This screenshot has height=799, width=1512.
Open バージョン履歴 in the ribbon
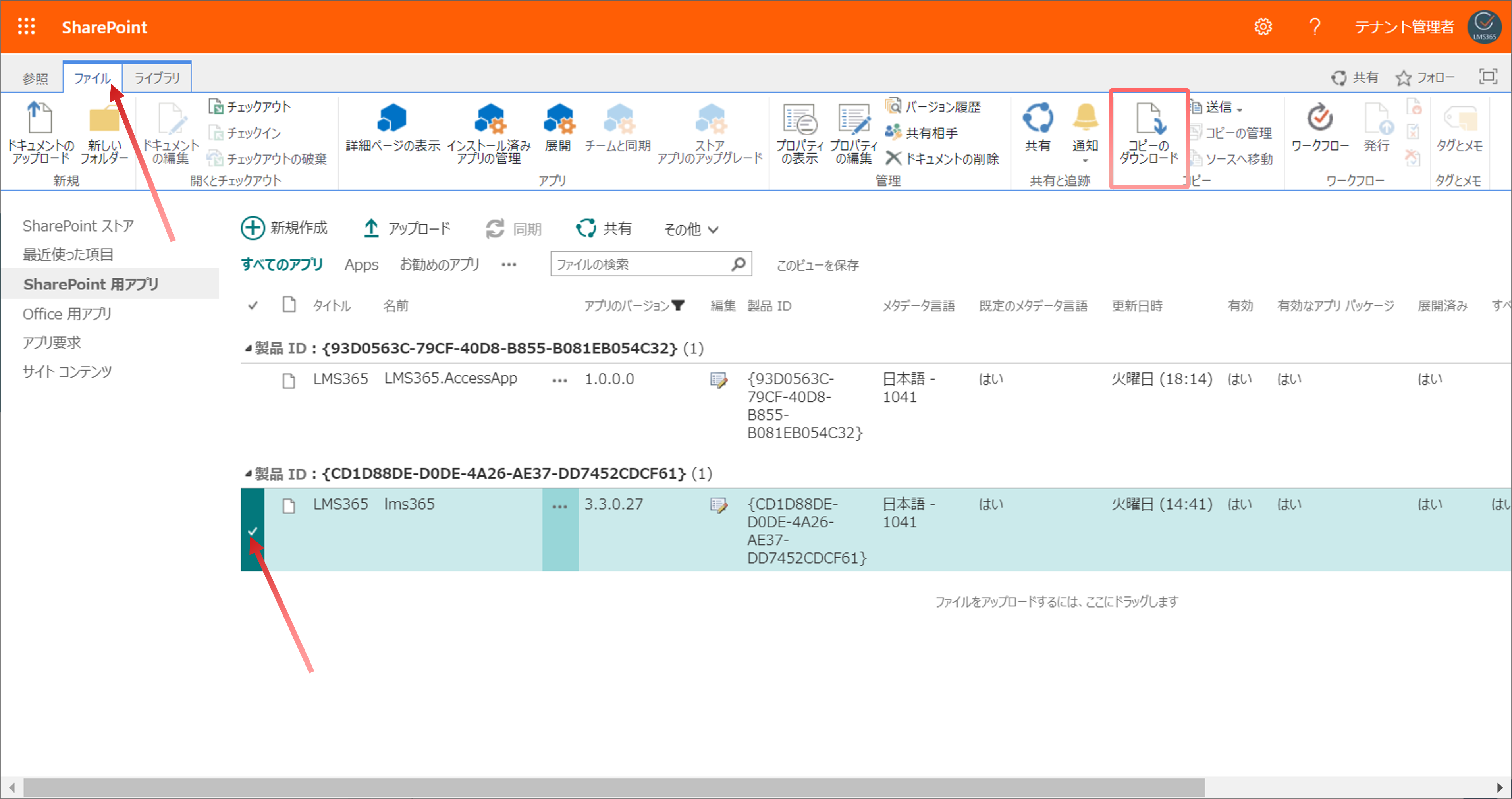click(x=933, y=107)
